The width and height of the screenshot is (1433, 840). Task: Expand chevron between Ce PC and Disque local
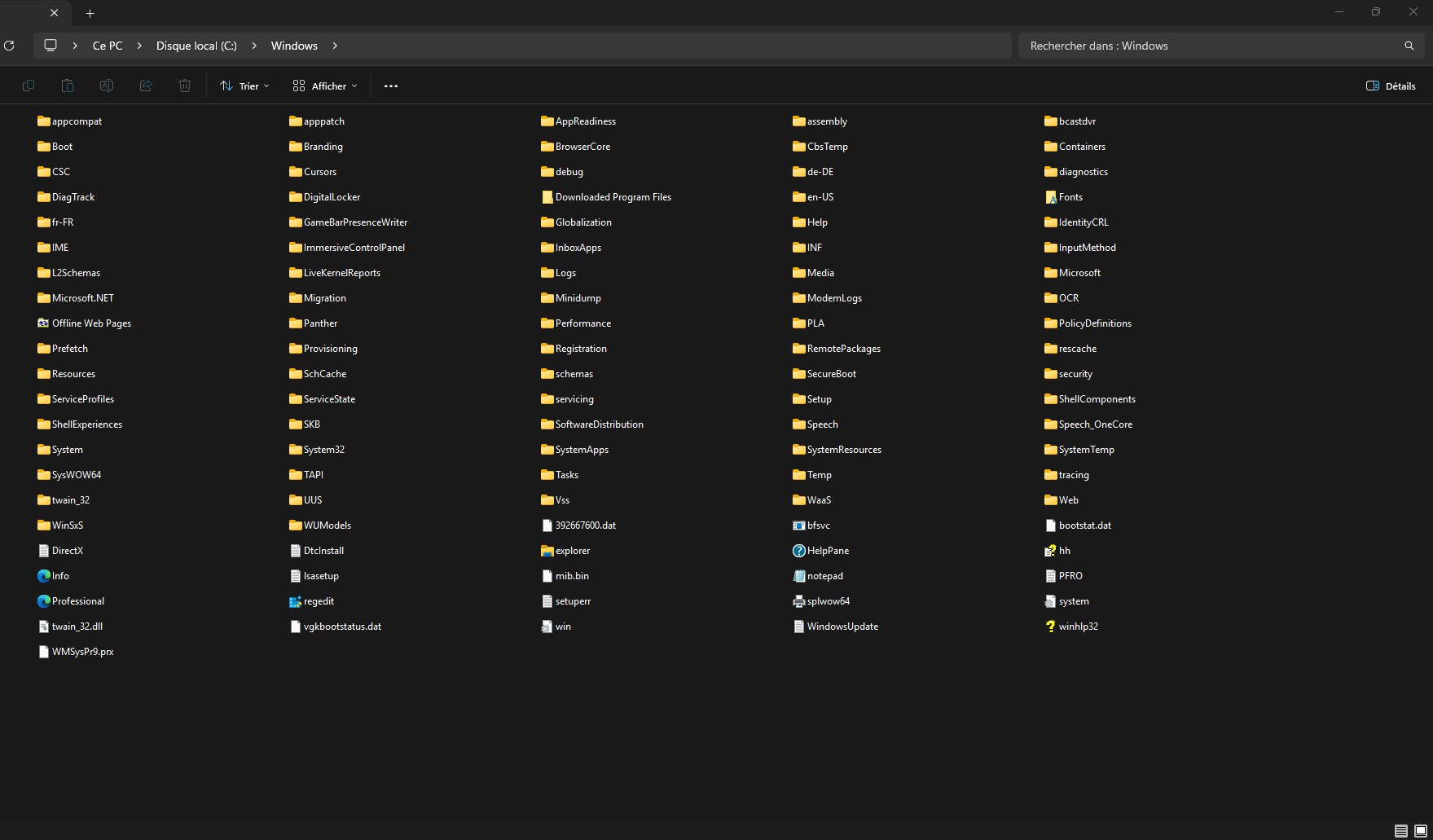pyautogui.click(x=139, y=46)
